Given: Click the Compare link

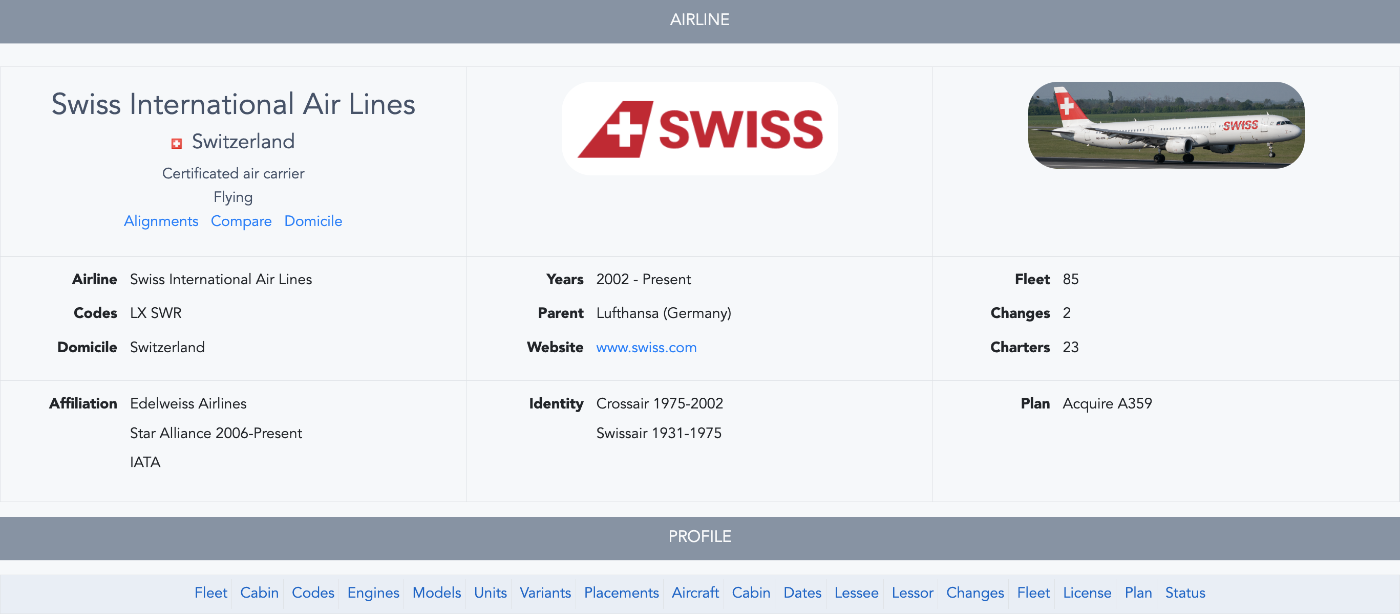Looking at the screenshot, I should pyautogui.click(x=241, y=221).
